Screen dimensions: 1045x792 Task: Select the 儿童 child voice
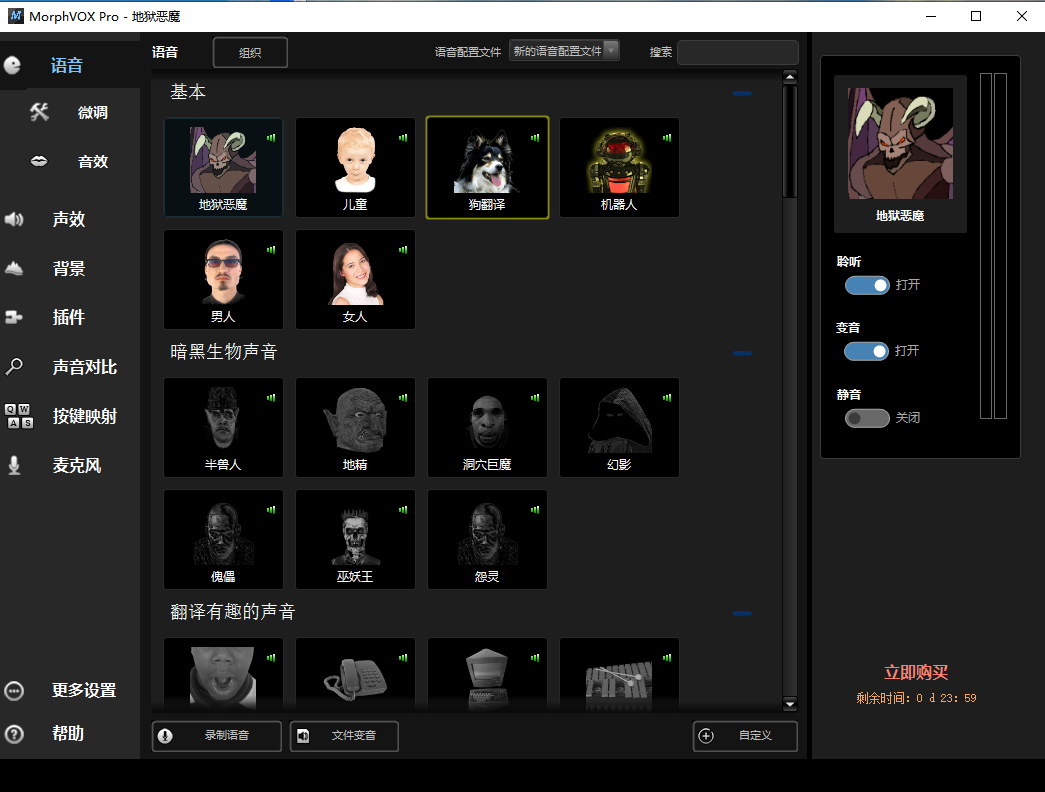[355, 167]
